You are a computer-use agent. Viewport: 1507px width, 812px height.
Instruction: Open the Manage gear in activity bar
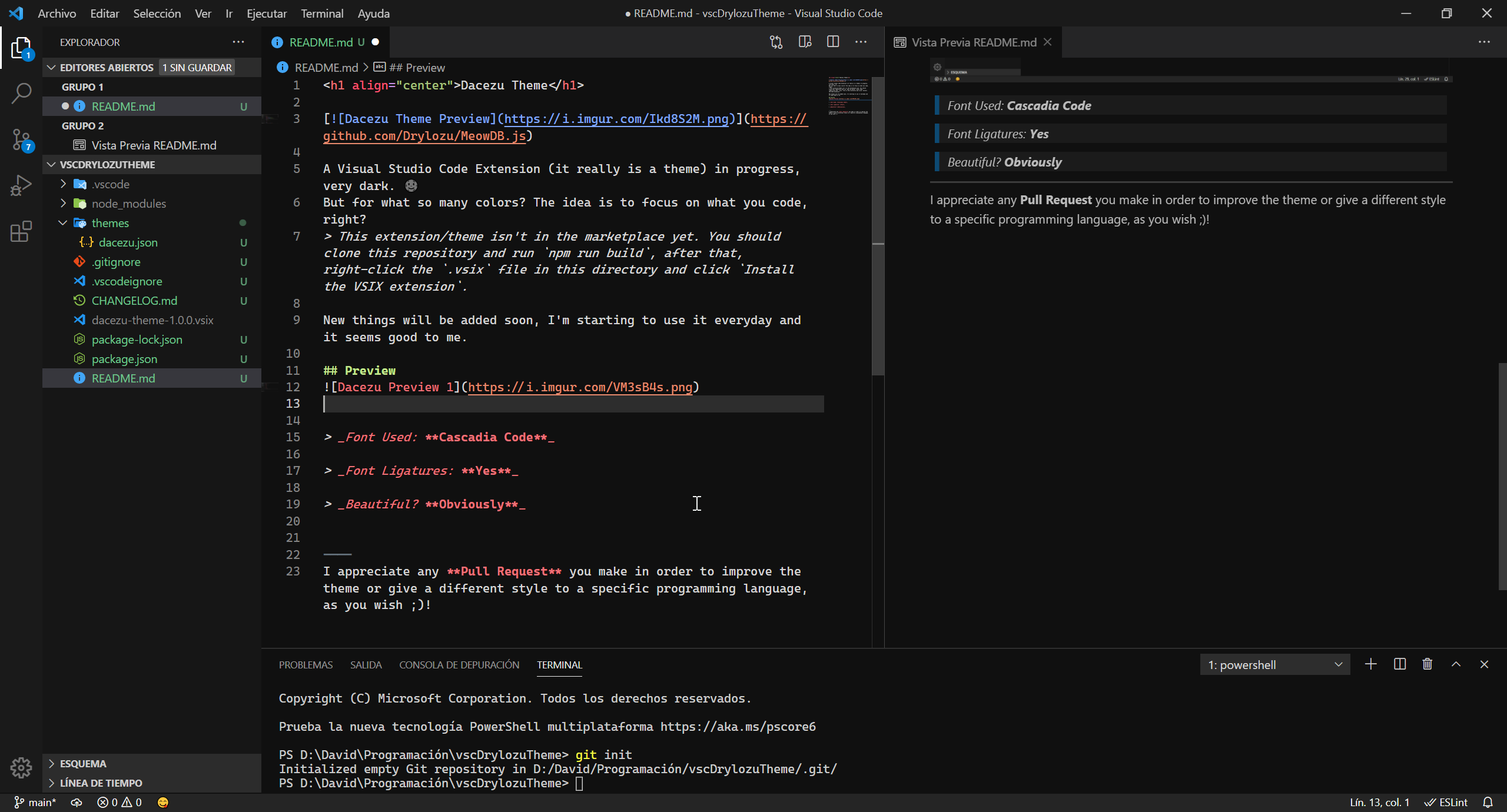pyautogui.click(x=21, y=767)
